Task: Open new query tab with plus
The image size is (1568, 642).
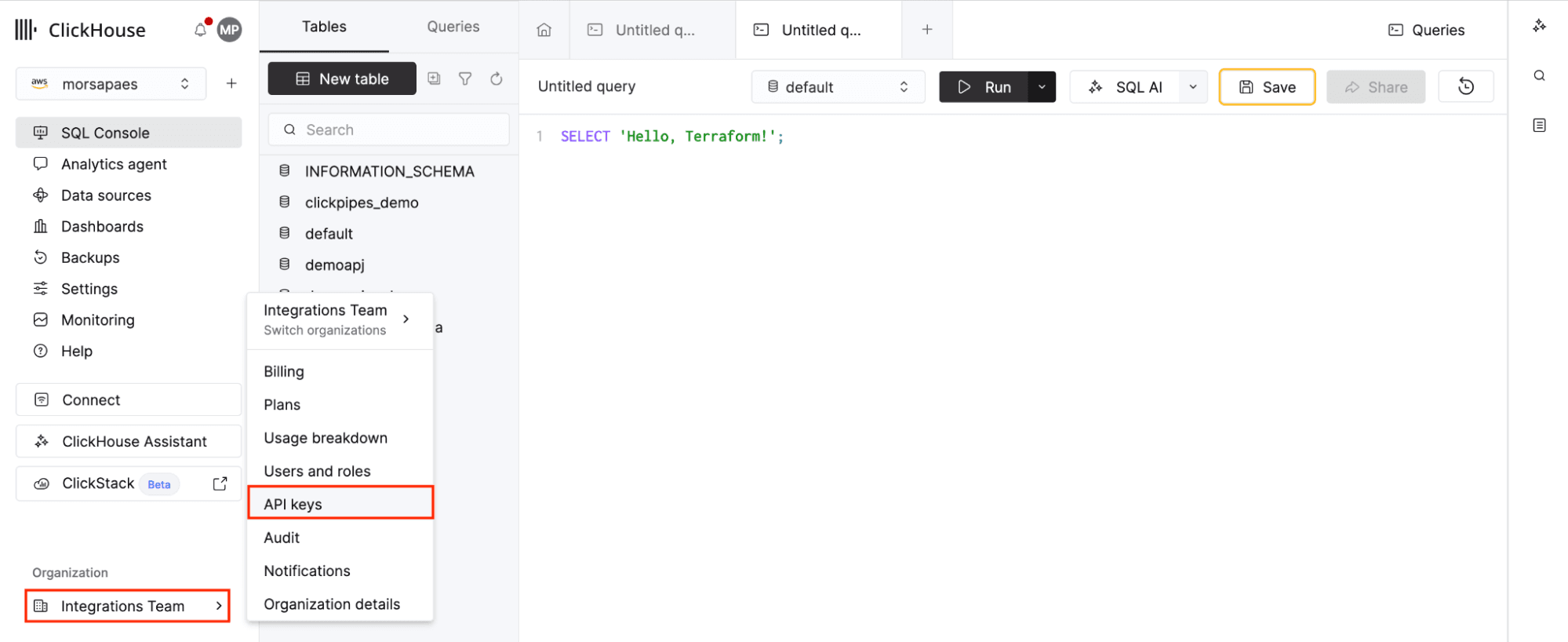Action: point(926,30)
